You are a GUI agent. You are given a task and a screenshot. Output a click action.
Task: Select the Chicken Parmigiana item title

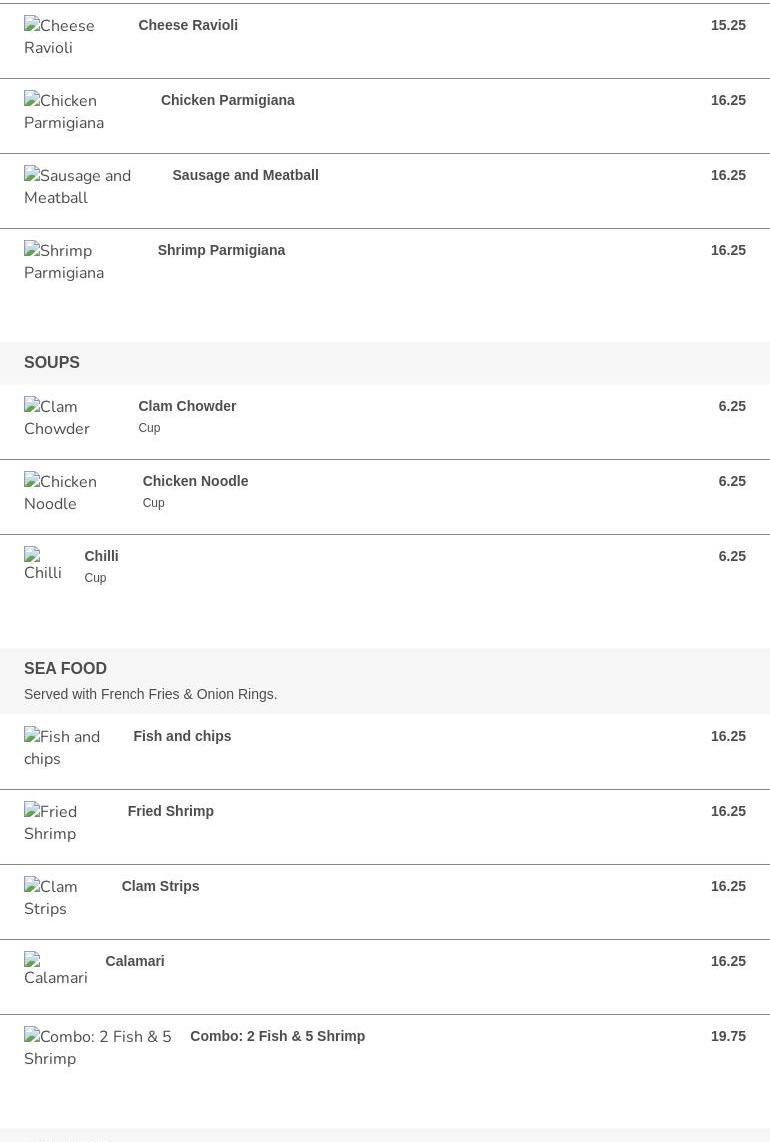coord(227,100)
